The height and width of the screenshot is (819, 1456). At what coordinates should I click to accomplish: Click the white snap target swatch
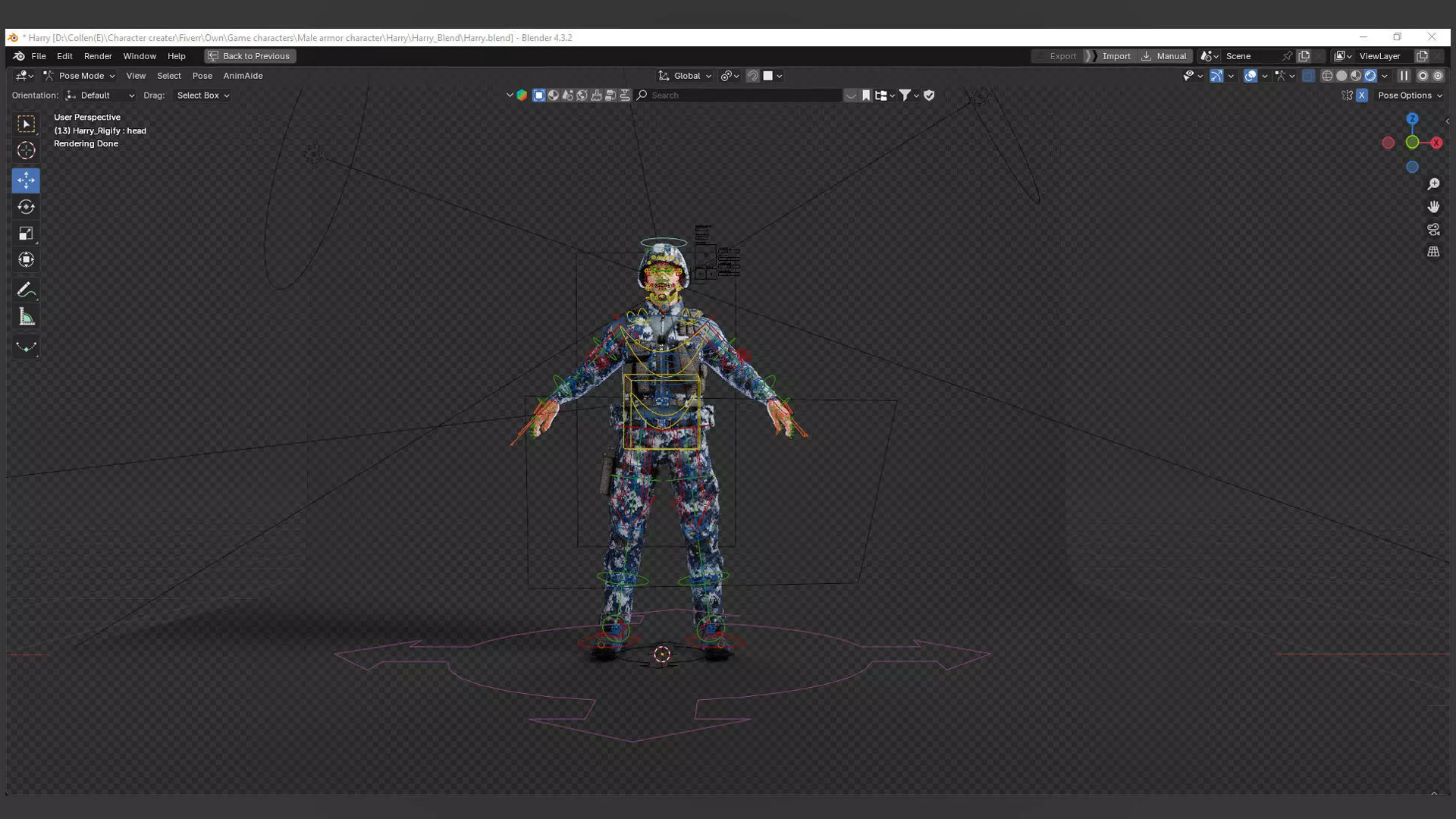click(767, 76)
